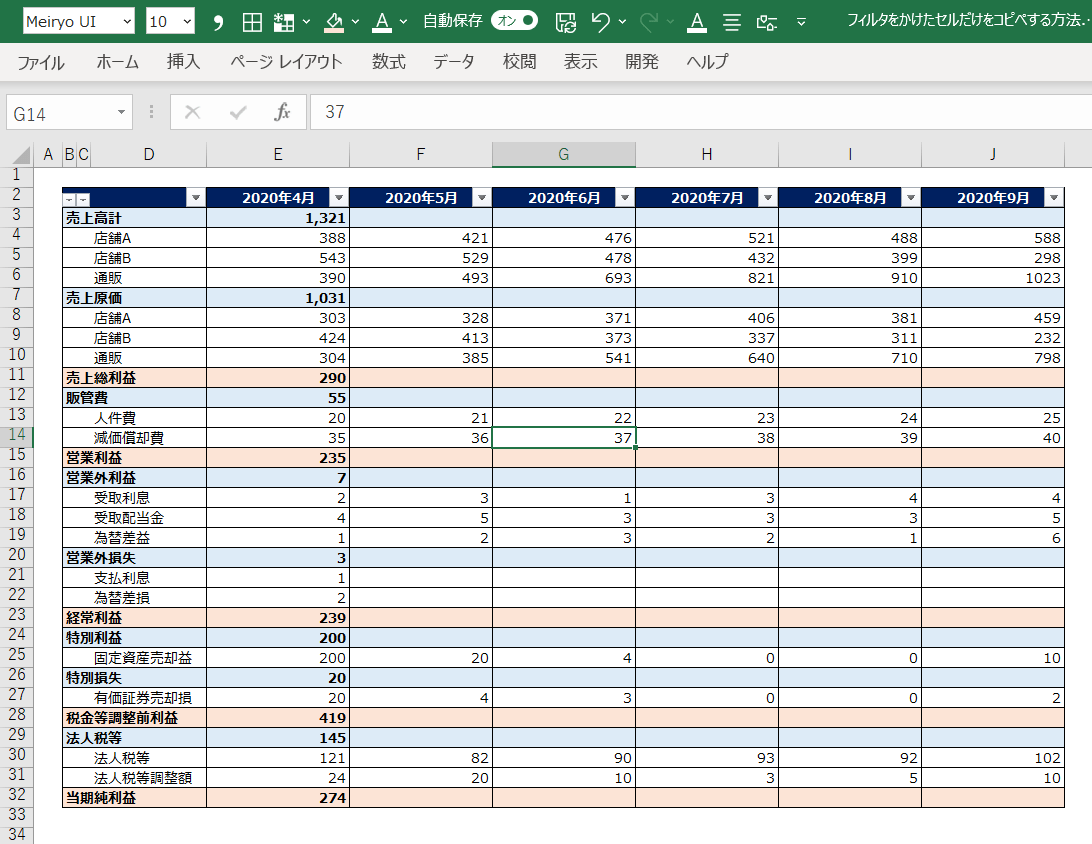
Task: Click the Insert Cells icon
Action: point(283,20)
